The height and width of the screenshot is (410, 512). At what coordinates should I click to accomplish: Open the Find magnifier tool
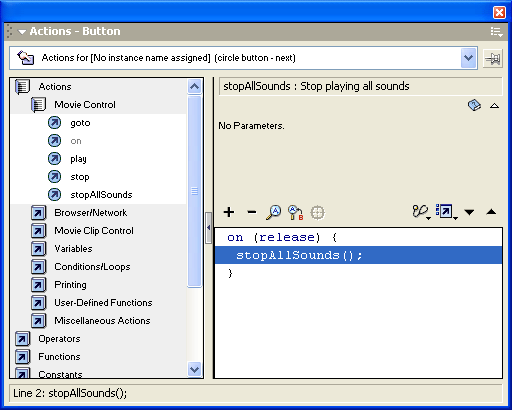(x=274, y=212)
